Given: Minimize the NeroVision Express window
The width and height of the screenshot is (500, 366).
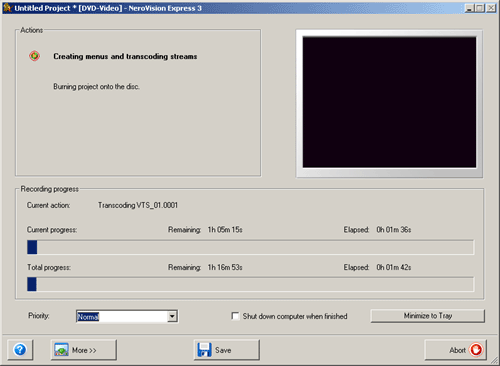Looking at the screenshot, I should point(469,8).
